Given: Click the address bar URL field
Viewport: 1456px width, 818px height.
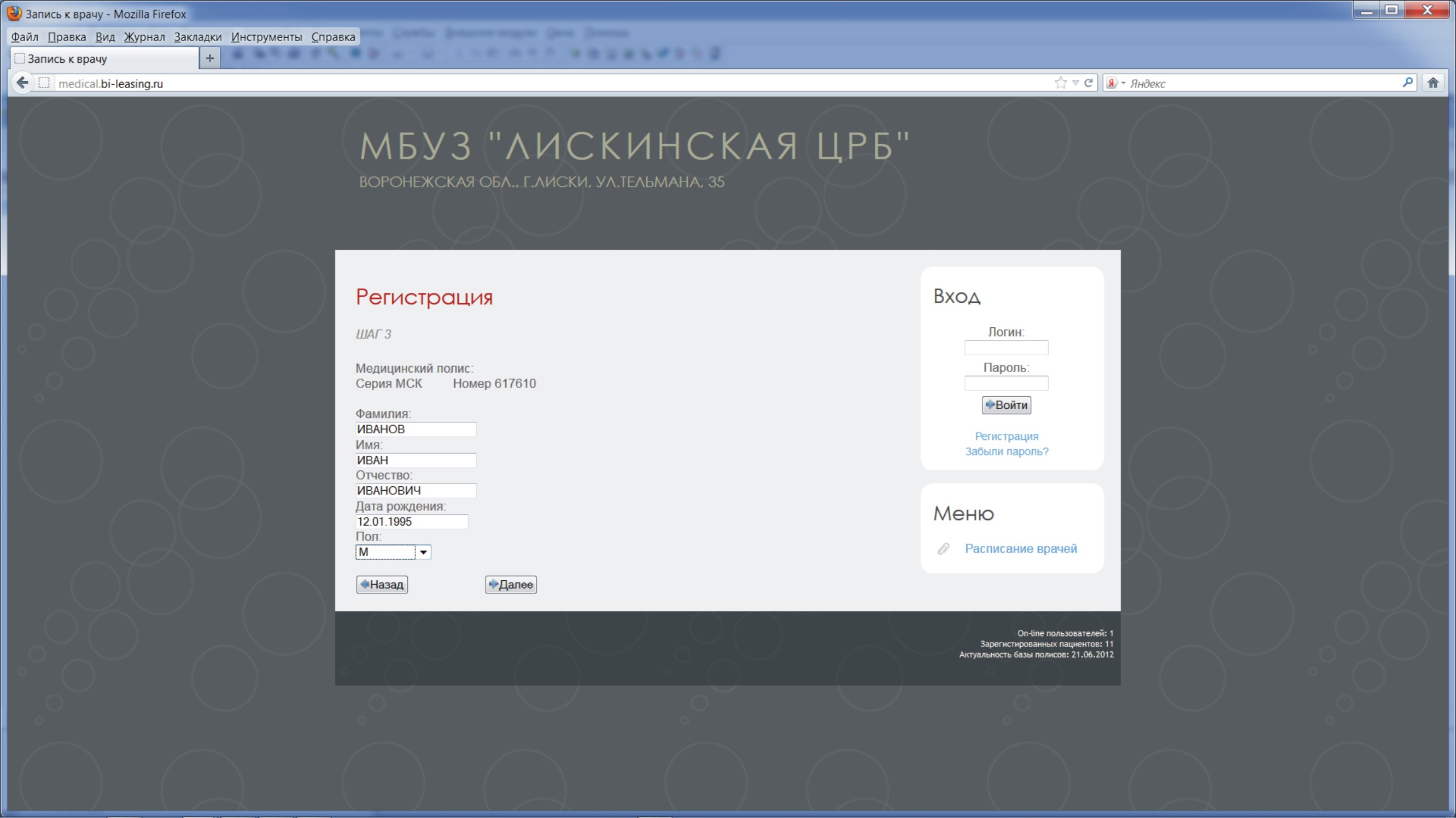Looking at the screenshot, I should 554,83.
